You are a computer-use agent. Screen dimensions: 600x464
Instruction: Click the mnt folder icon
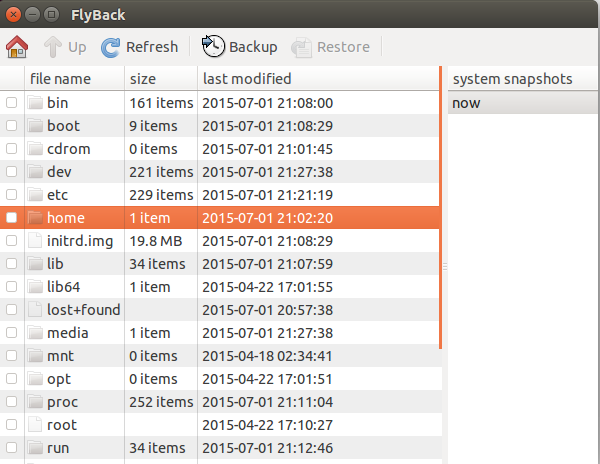coord(35,356)
